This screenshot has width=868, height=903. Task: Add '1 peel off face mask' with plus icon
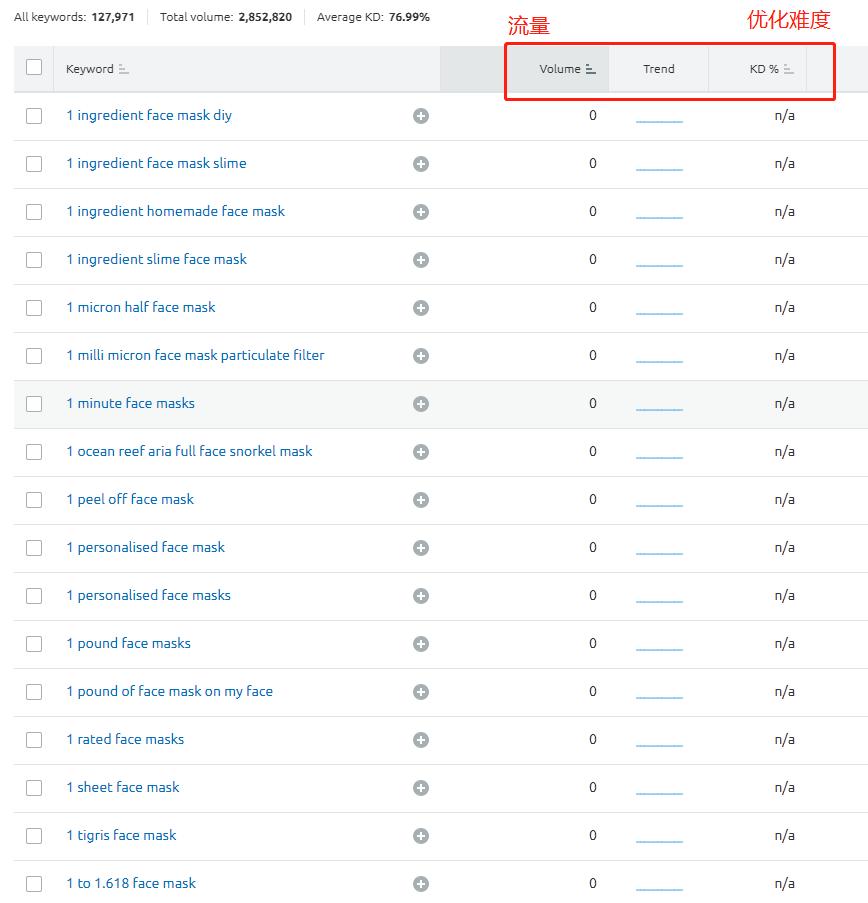(421, 500)
